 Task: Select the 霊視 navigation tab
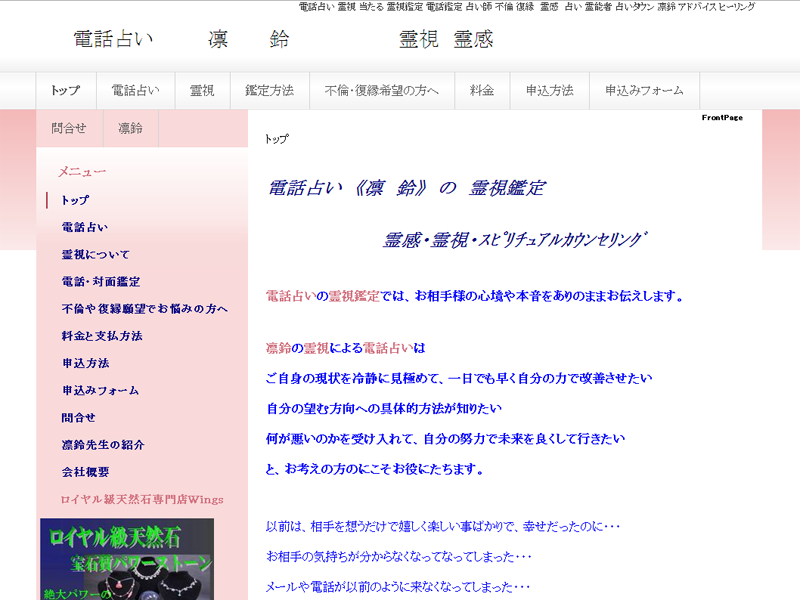(203, 91)
